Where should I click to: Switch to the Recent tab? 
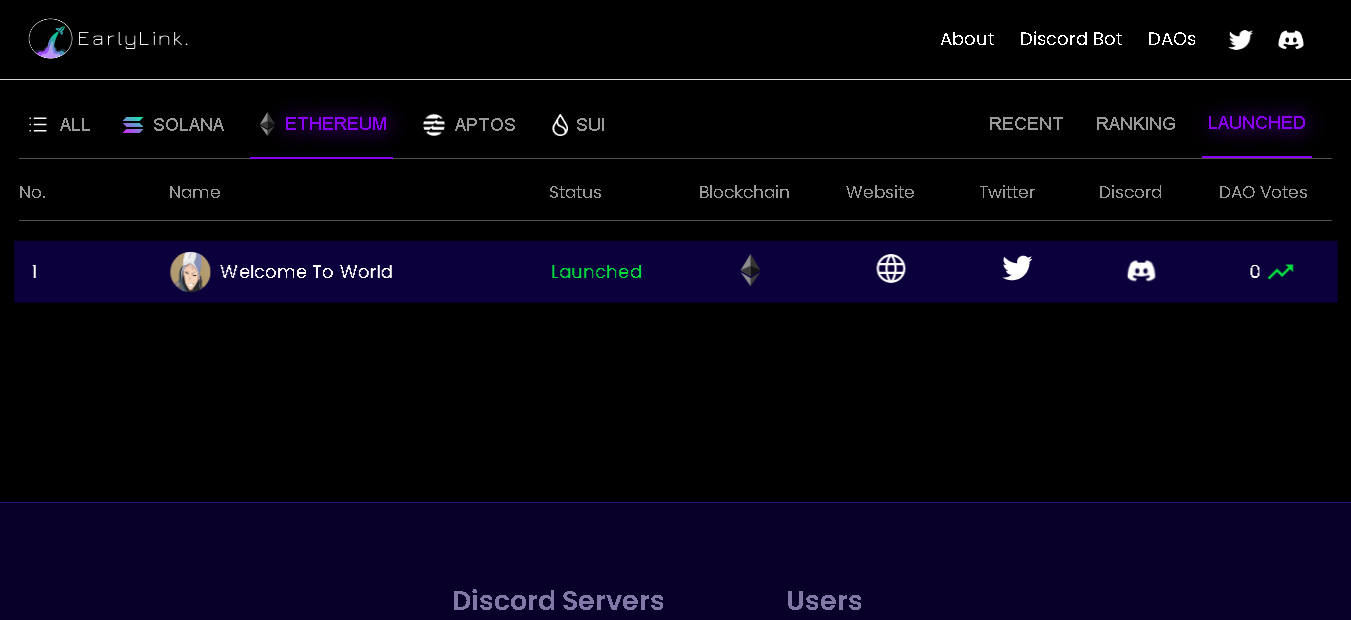1025,124
